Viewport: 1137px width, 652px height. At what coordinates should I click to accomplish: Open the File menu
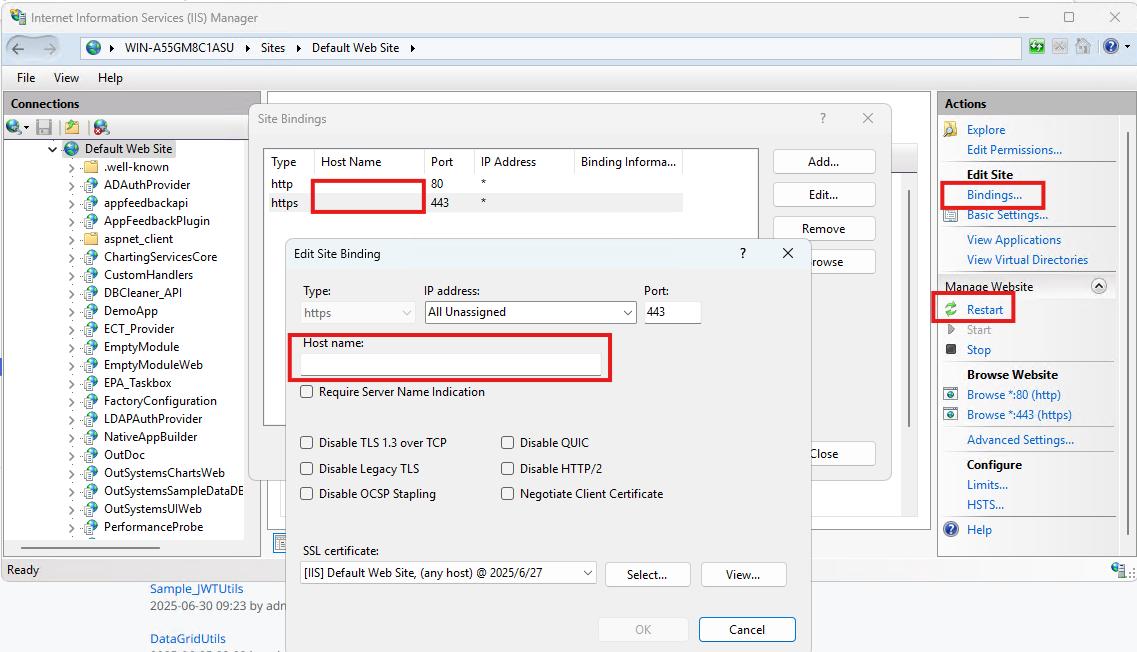26,78
